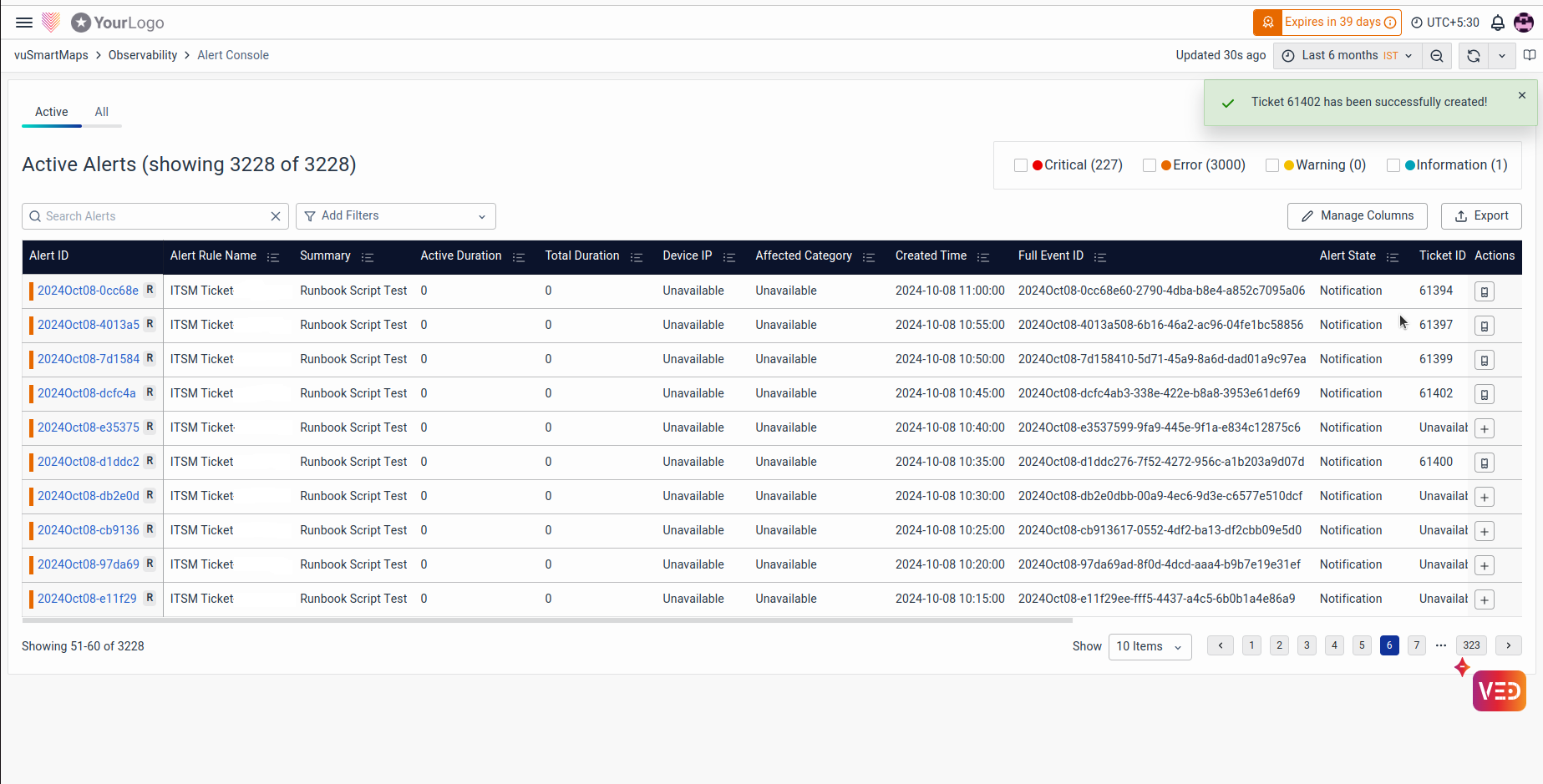Image resolution: width=1543 pixels, height=784 pixels.
Task: View ticket icon for ticket 61394
Action: pos(1484,291)
